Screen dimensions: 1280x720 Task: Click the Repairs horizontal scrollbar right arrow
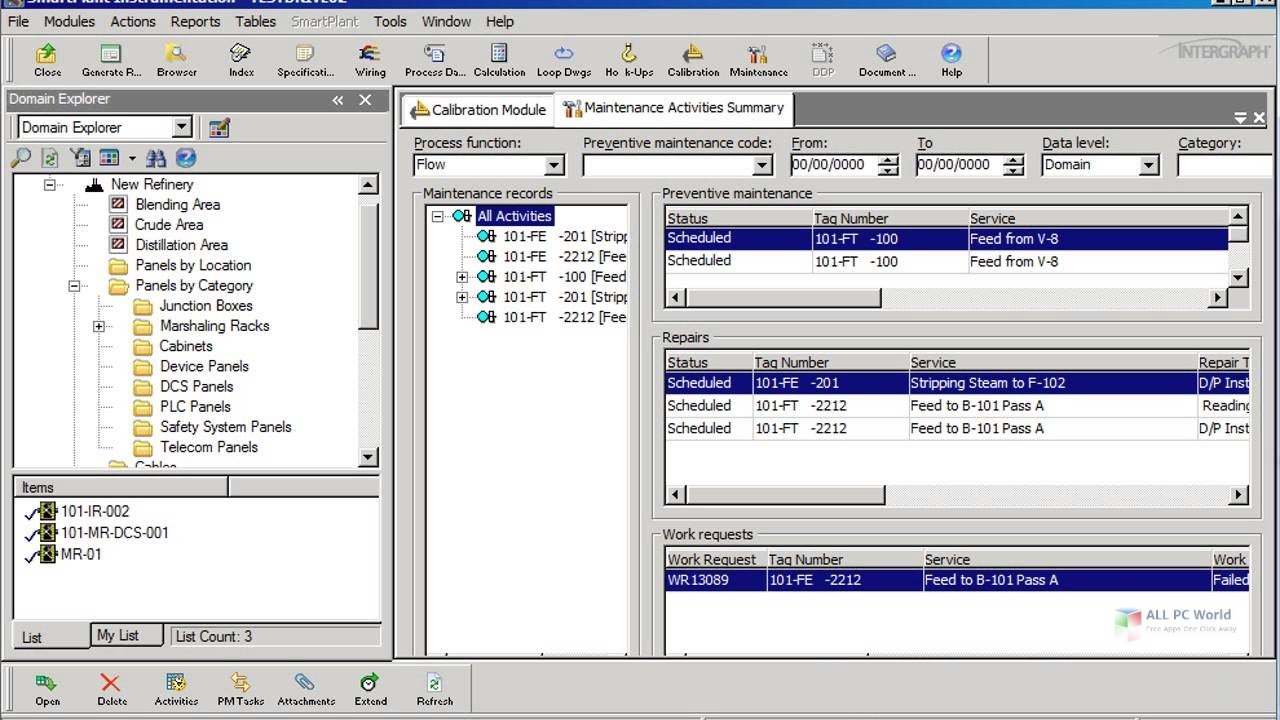click(x=1239, y=494)
